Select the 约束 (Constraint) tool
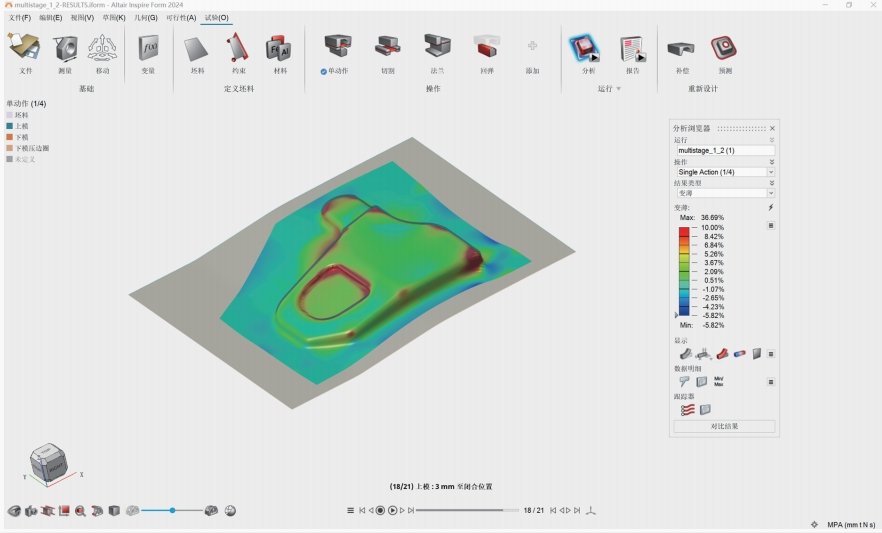The image size is (882, 533). pyautogui.click(x=238, y=48)
